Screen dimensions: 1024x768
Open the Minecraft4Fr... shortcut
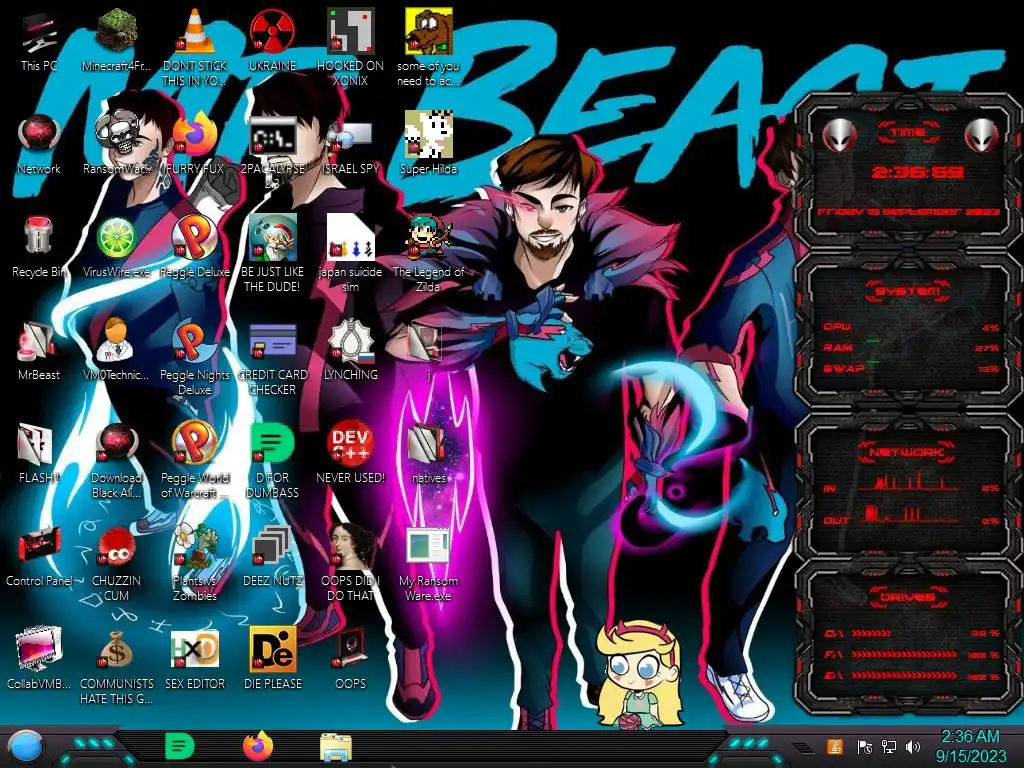pos(116,31)
